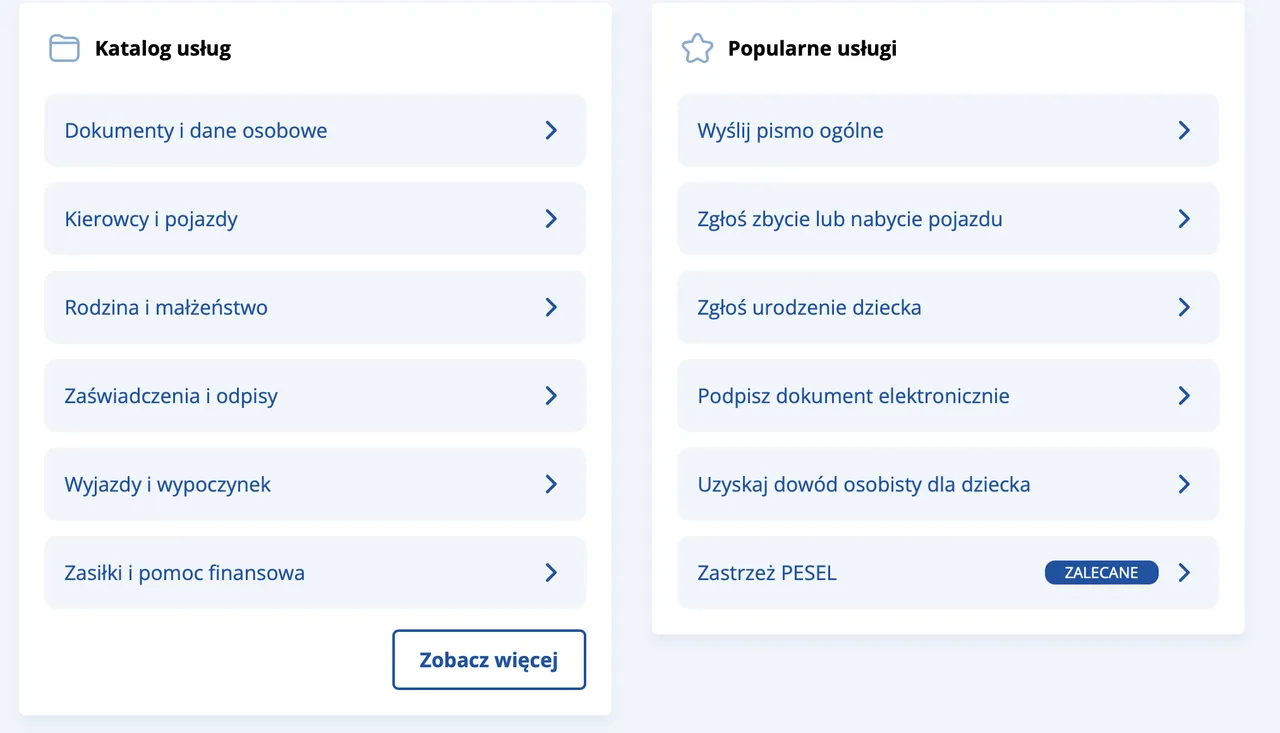Screen dimensions: 1280x733
Task: Click the chevron beside Zastrzeż PESEL
Action: tap(1184, 572)
